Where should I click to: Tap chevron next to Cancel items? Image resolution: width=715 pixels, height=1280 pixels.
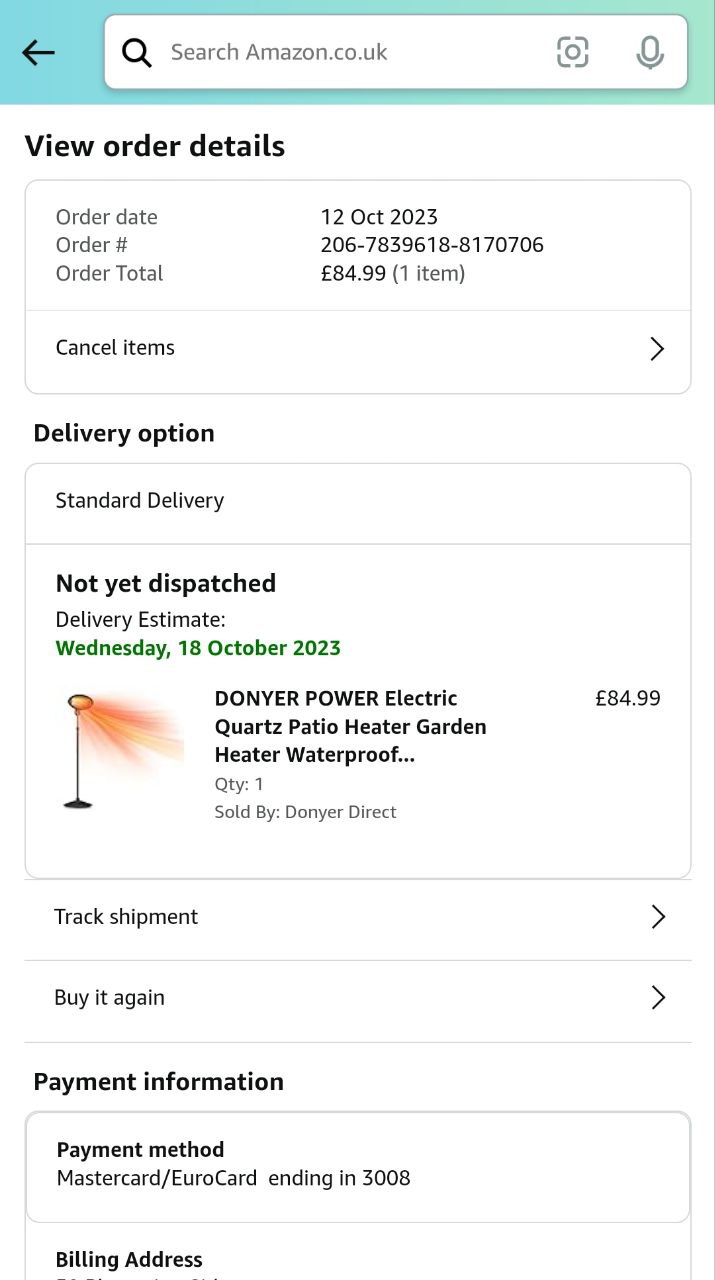click(x=657, y=348)
